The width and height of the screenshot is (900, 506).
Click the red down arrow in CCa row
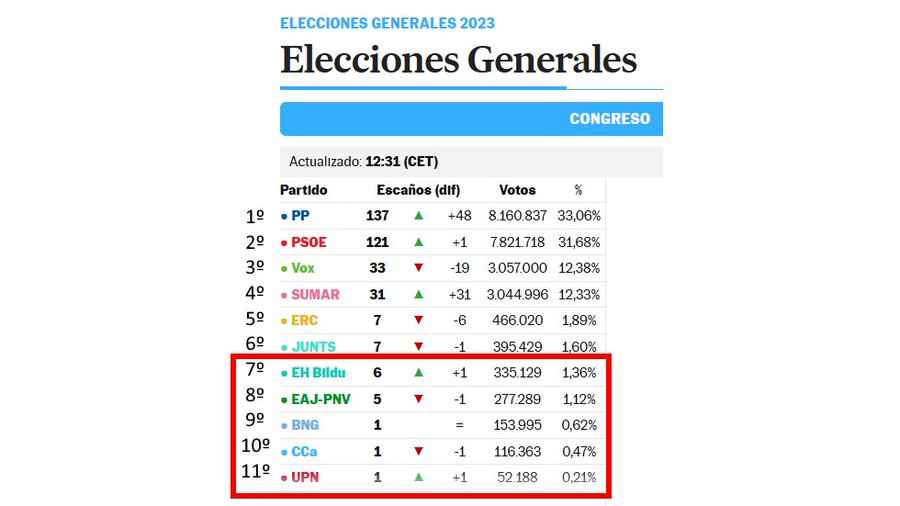point(418,451)
